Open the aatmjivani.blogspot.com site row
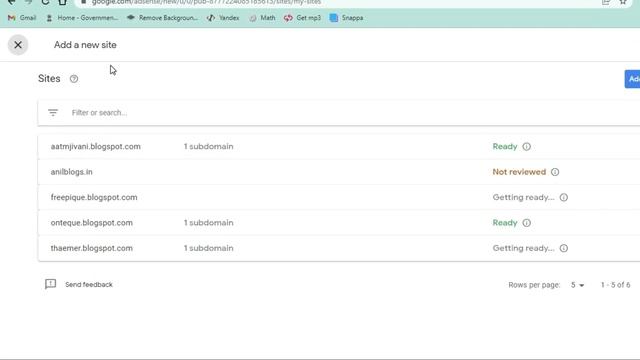This screenshot has height=360, width=640. click(x=339, y=147)
